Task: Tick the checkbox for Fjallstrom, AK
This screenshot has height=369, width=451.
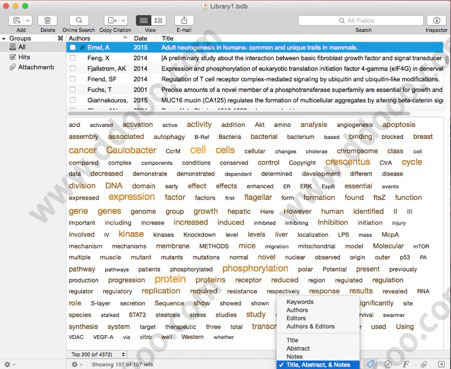Action: pos(73,69)
